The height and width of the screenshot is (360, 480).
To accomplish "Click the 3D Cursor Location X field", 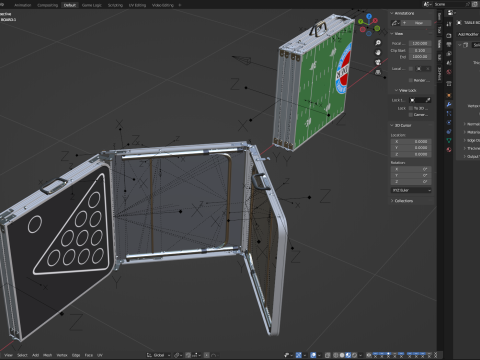I will [x=411, y=141].
